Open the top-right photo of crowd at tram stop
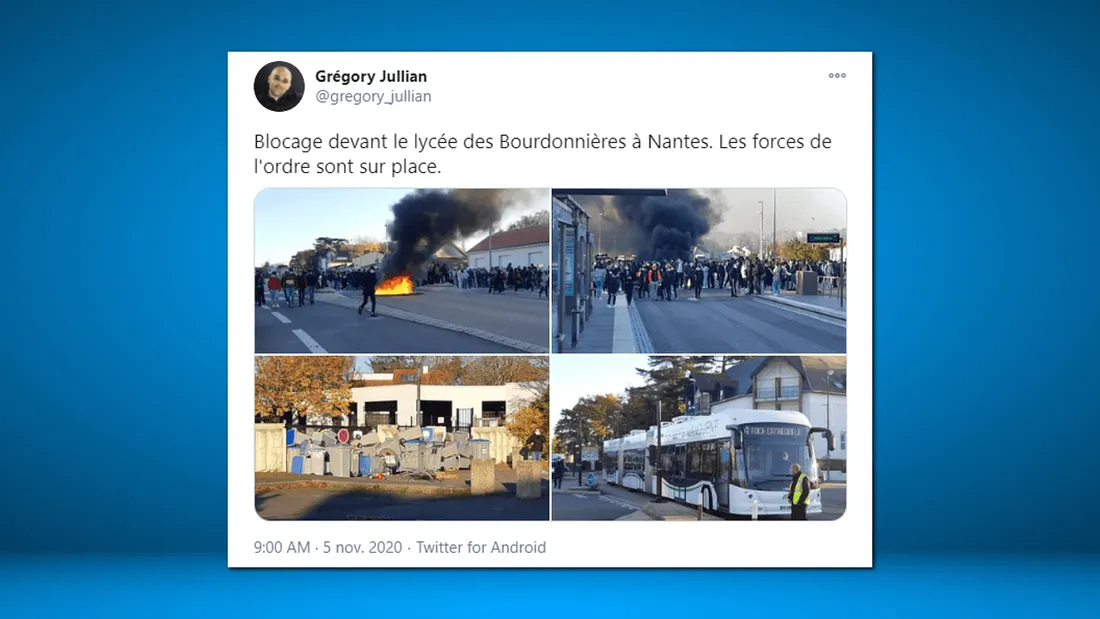The image size is (1100, 619). 699,270
